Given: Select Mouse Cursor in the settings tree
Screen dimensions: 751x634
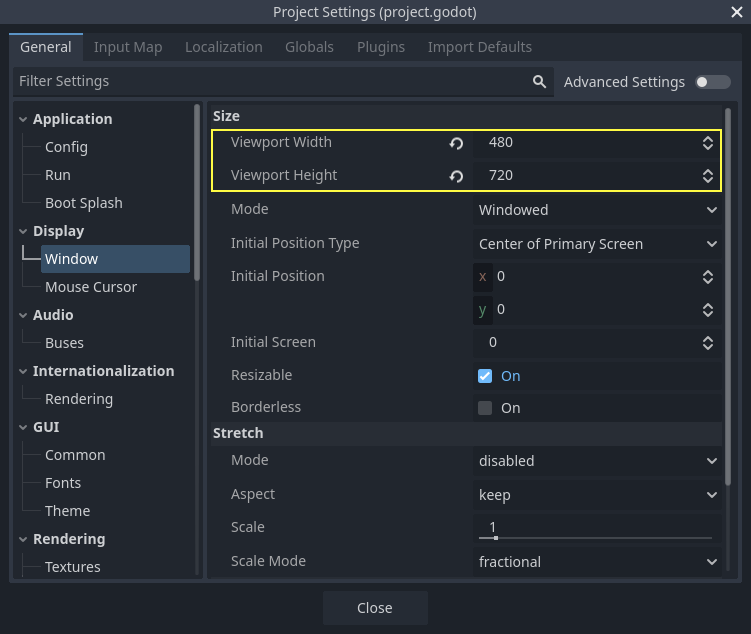Looking at the screenshot, I should 91,287.
